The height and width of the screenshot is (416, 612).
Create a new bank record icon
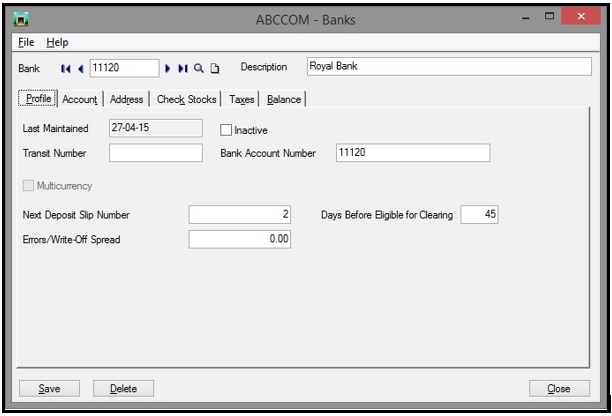[215, 69]
